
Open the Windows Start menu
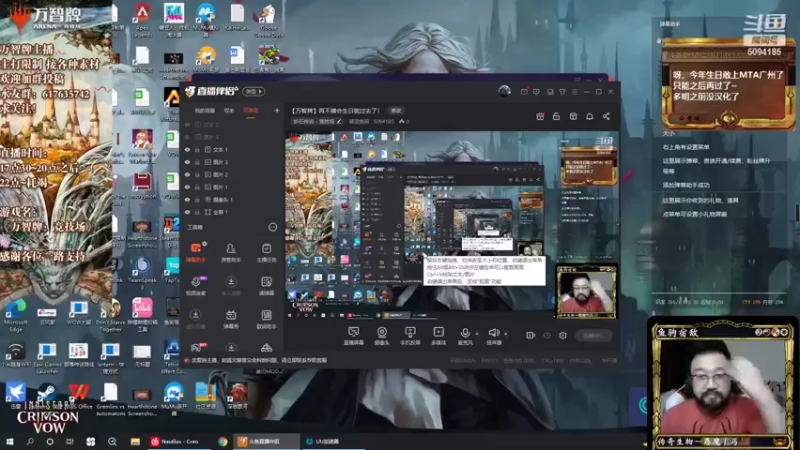pyautogui.click(x=10, y=441)
